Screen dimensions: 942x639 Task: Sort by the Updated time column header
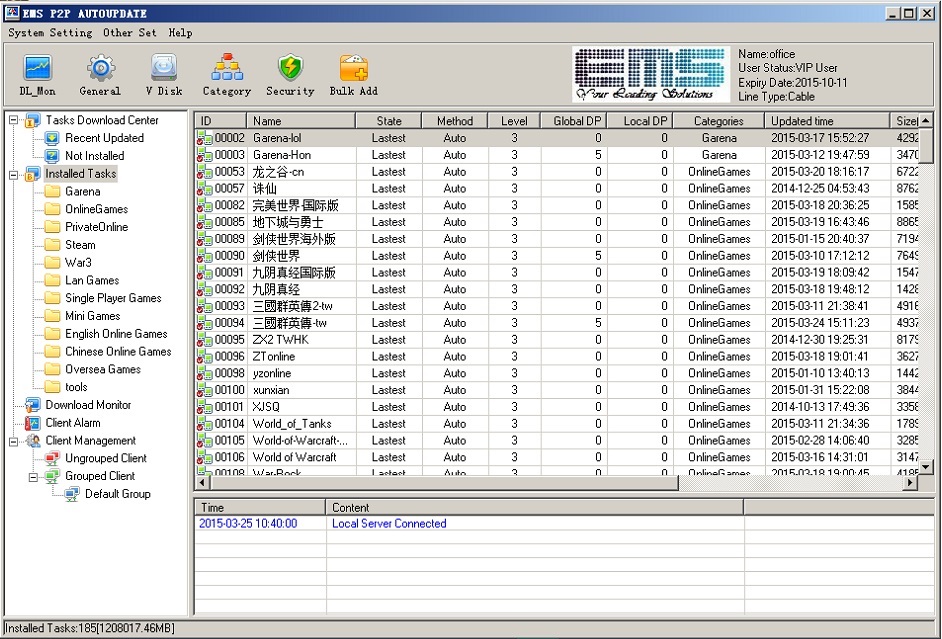click(828, 121)
